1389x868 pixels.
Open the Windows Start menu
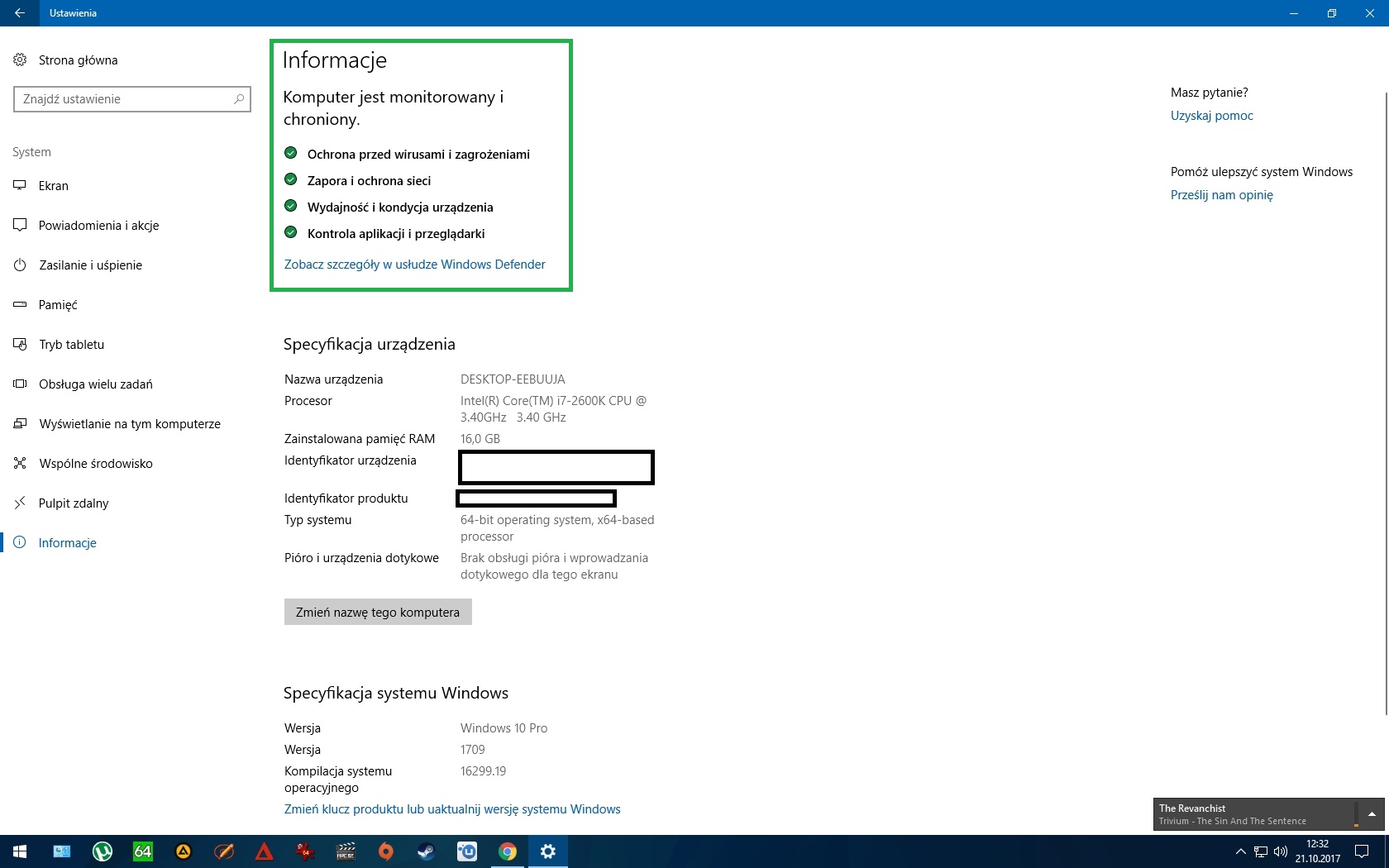pyautogui.click(x=20, y=851)
